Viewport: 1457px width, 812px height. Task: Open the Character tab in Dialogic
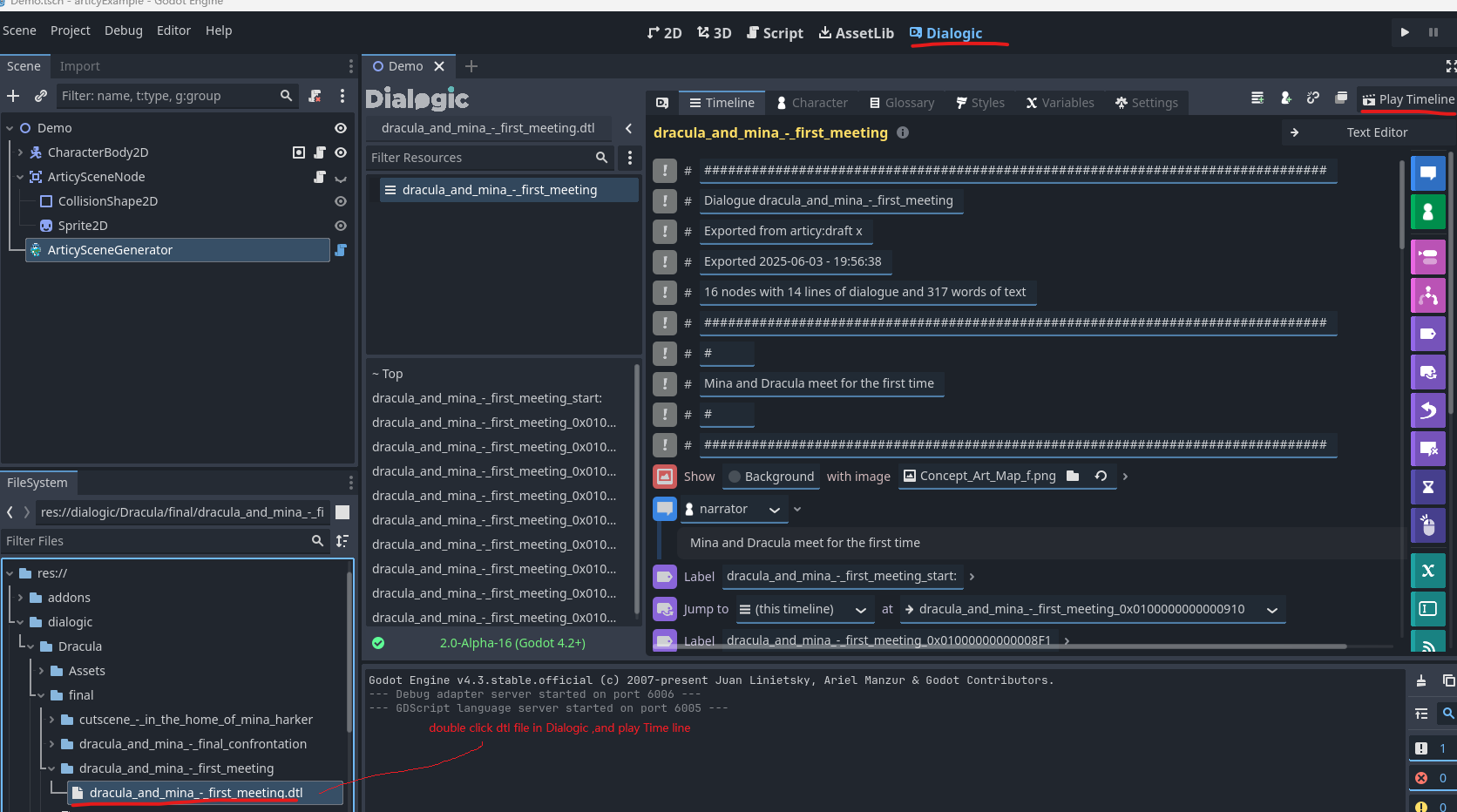tap(811, 103)
